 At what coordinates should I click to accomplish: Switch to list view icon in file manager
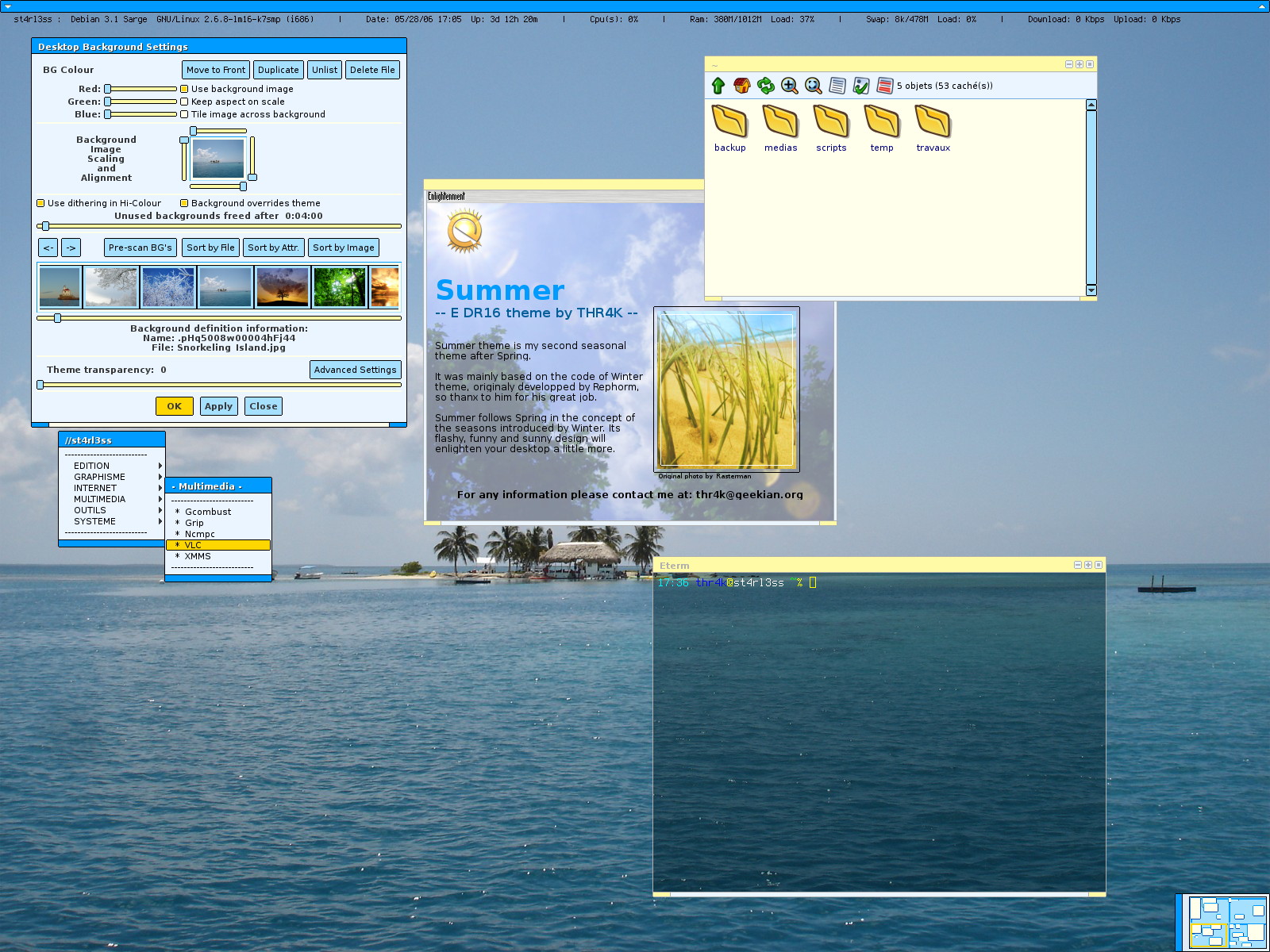[x=837, y=86]
